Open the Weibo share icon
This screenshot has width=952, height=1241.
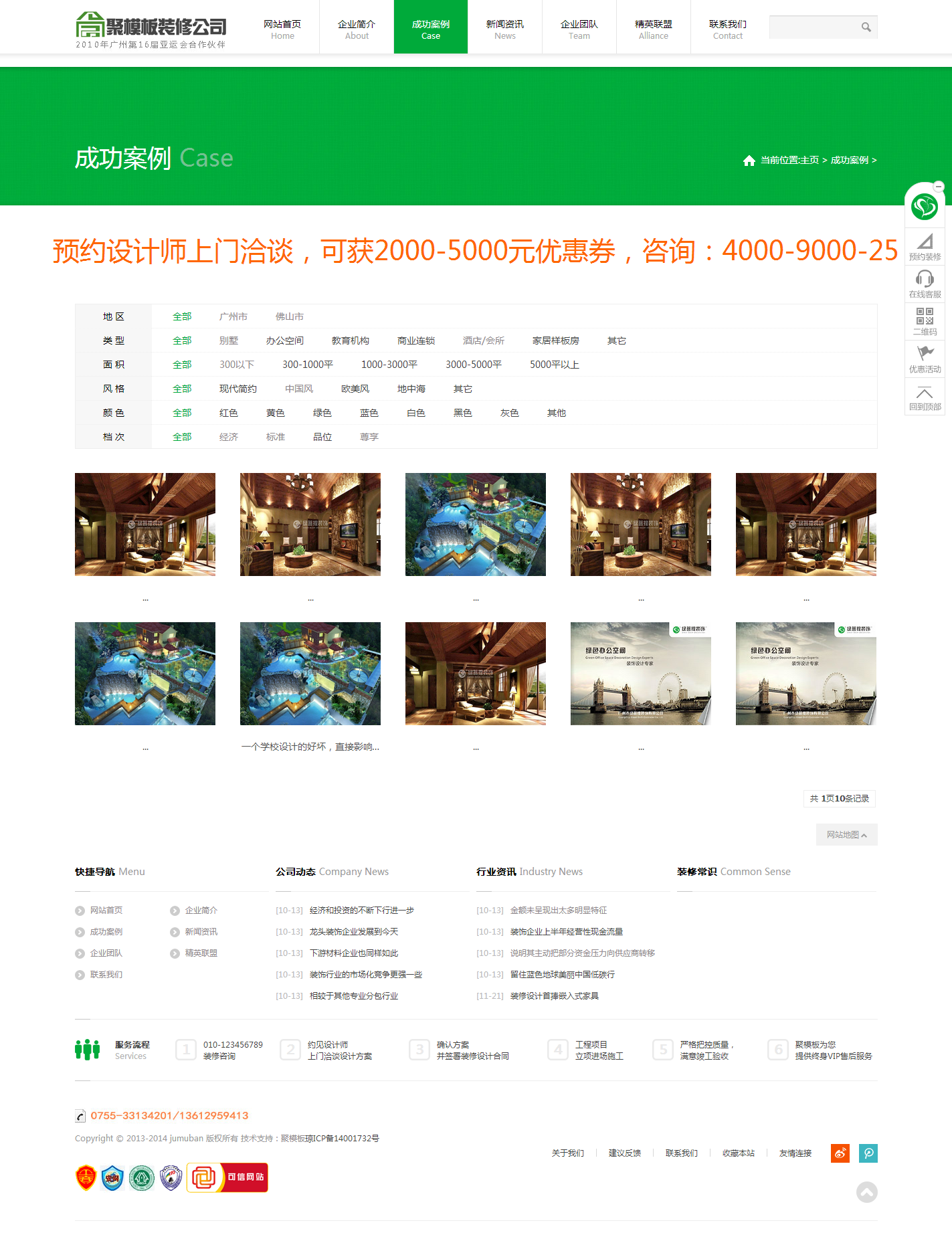[840, 1153]
